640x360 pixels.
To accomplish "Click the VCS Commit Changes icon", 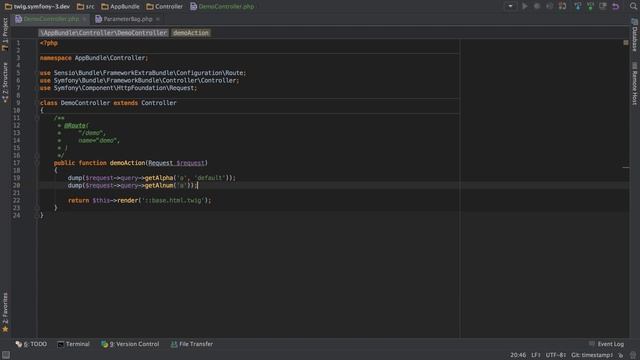I will tap(590, 7).
